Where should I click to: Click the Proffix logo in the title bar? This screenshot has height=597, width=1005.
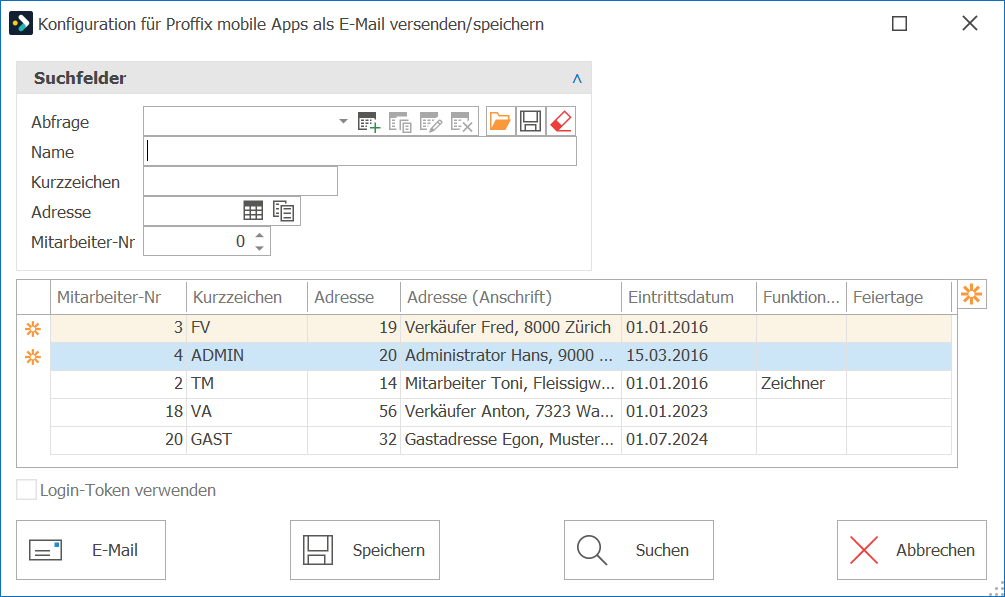[x=21, y=24]
